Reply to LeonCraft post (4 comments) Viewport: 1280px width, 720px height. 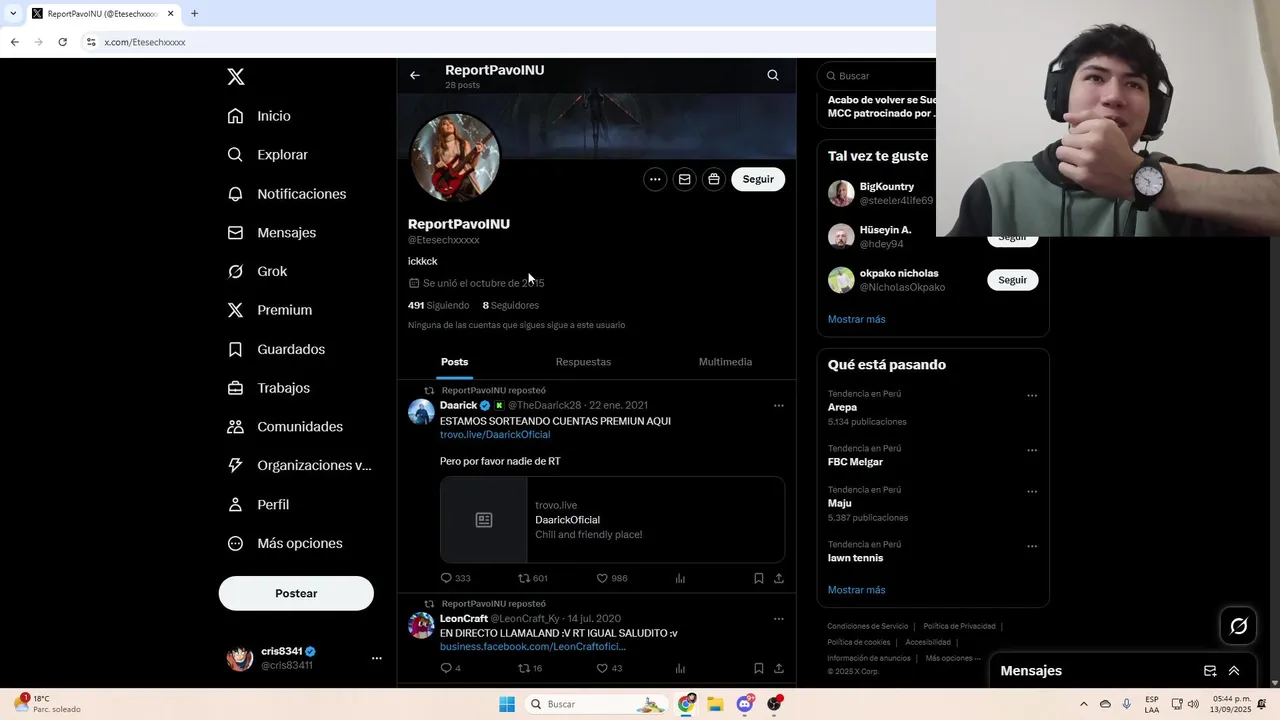pyautogui.click(x=450, y=668)
